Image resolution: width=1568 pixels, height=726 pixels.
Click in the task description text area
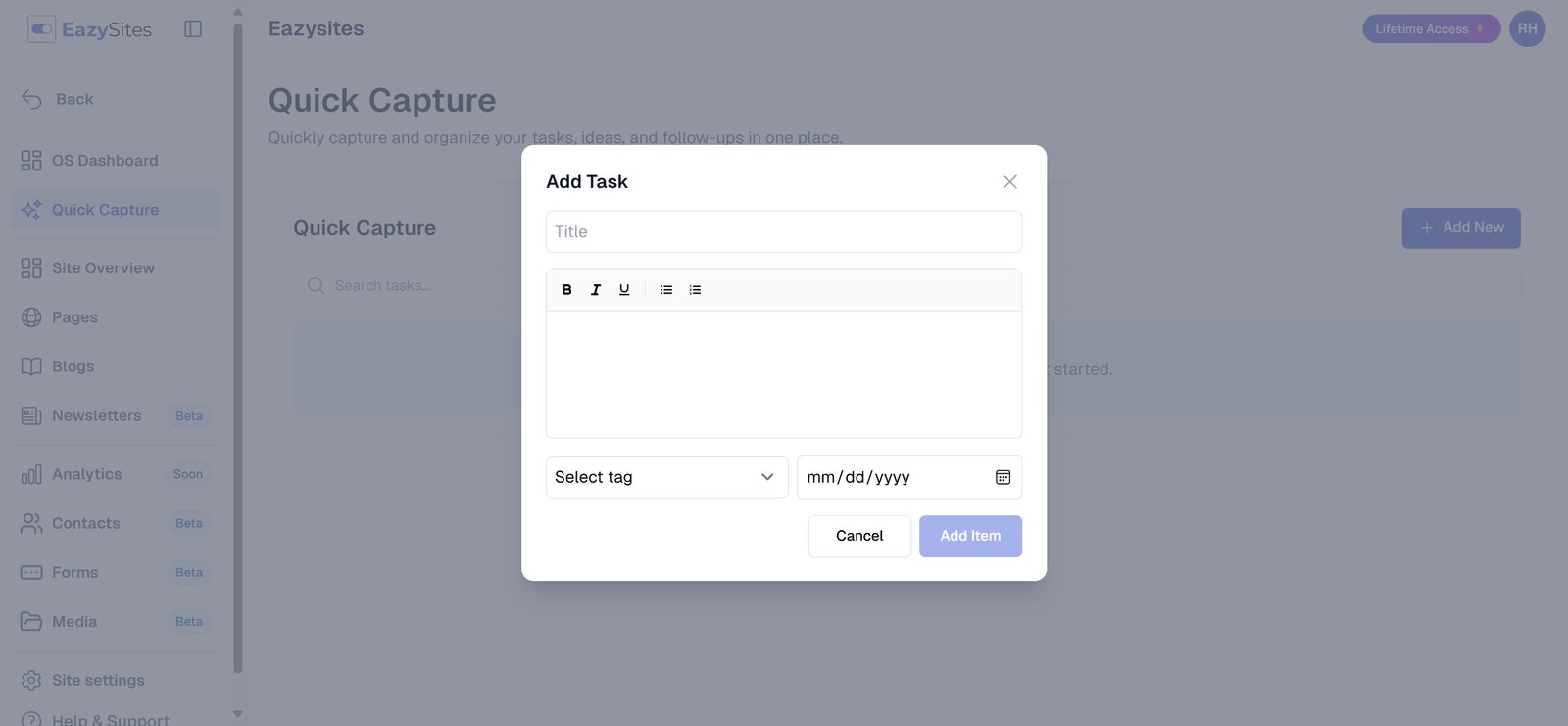tap(783, 374)
